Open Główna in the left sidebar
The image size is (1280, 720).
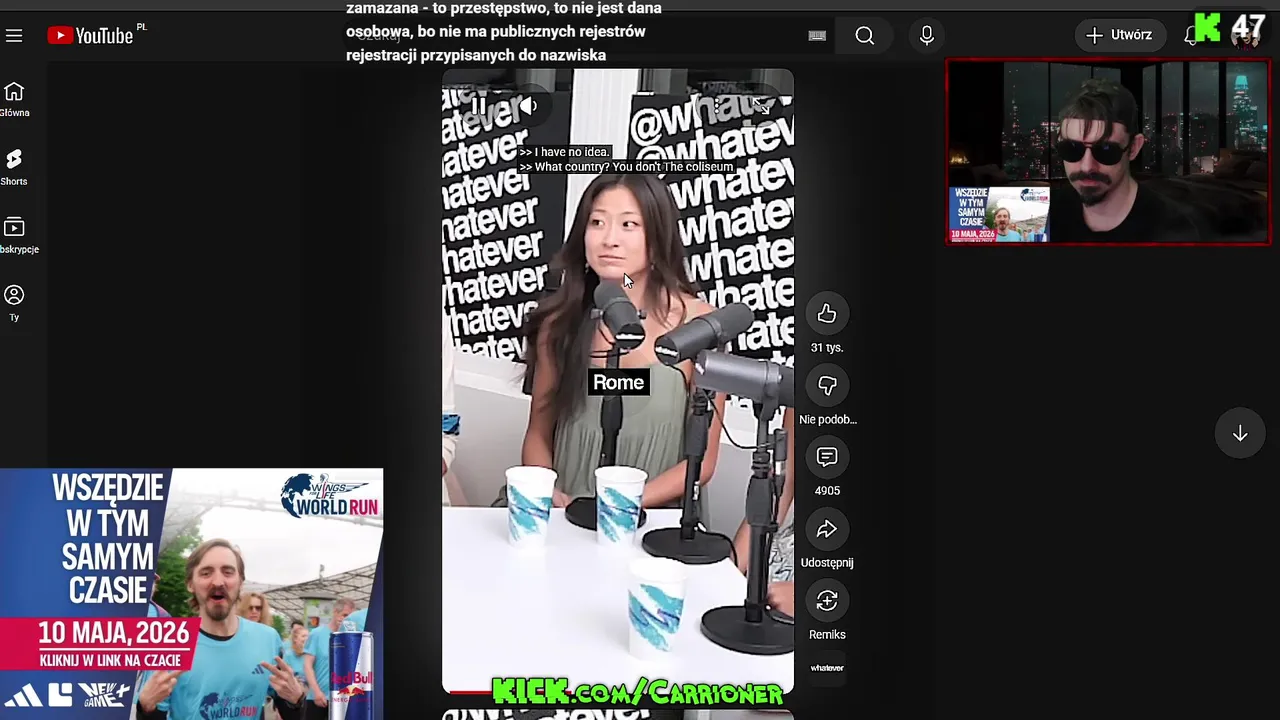point(14,100)
